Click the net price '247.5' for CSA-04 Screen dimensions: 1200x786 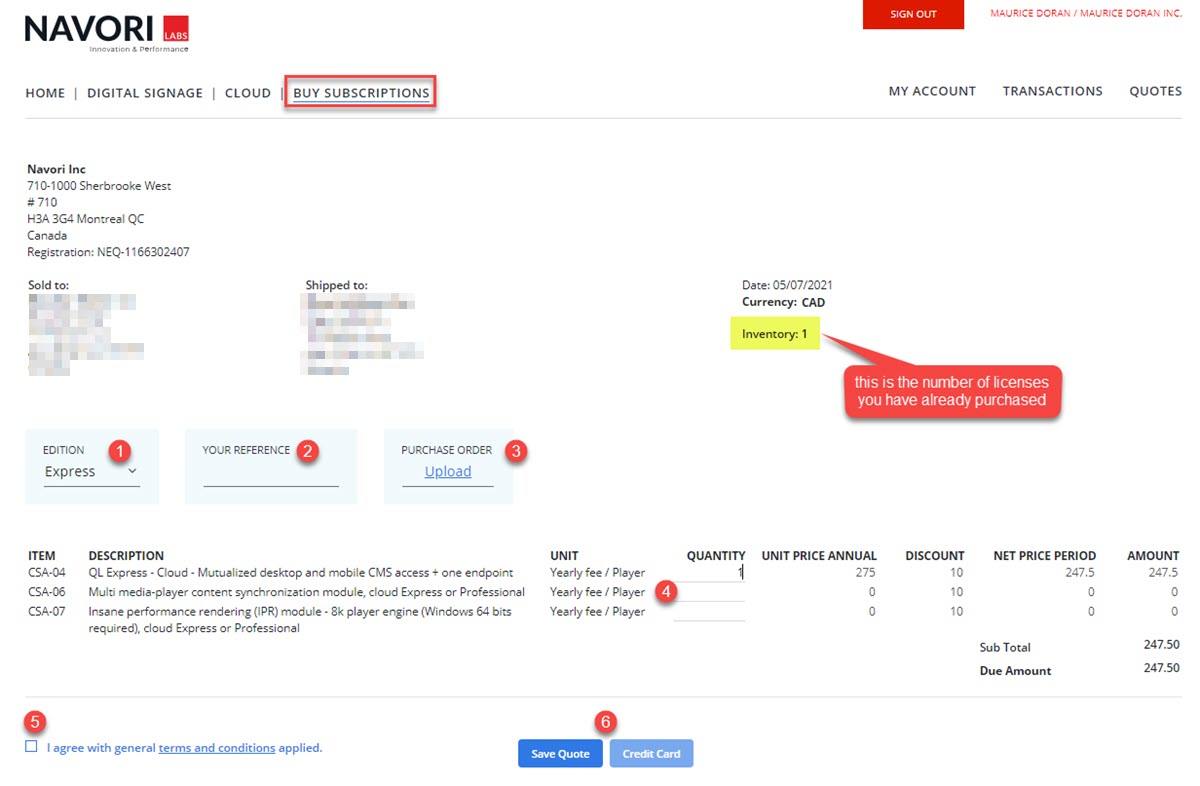(x=1080, y=573)
